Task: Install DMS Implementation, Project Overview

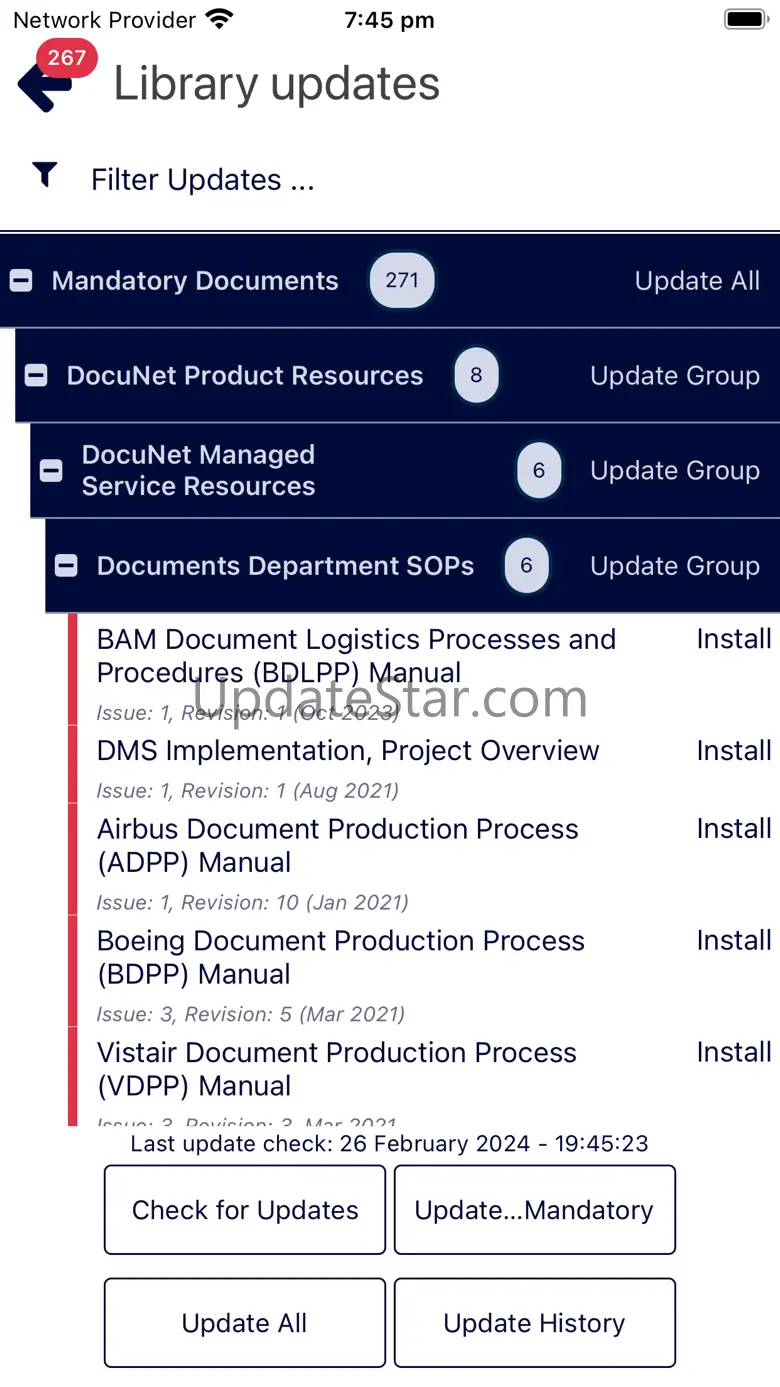Action: (x=734, y=751)
